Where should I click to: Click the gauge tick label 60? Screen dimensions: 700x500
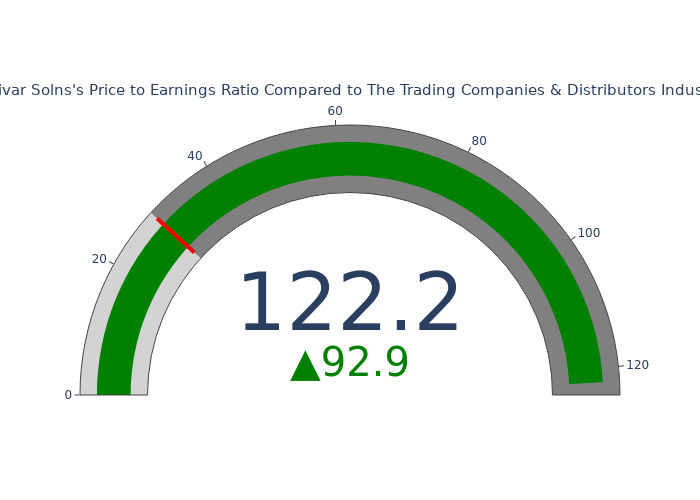(335, 111)
